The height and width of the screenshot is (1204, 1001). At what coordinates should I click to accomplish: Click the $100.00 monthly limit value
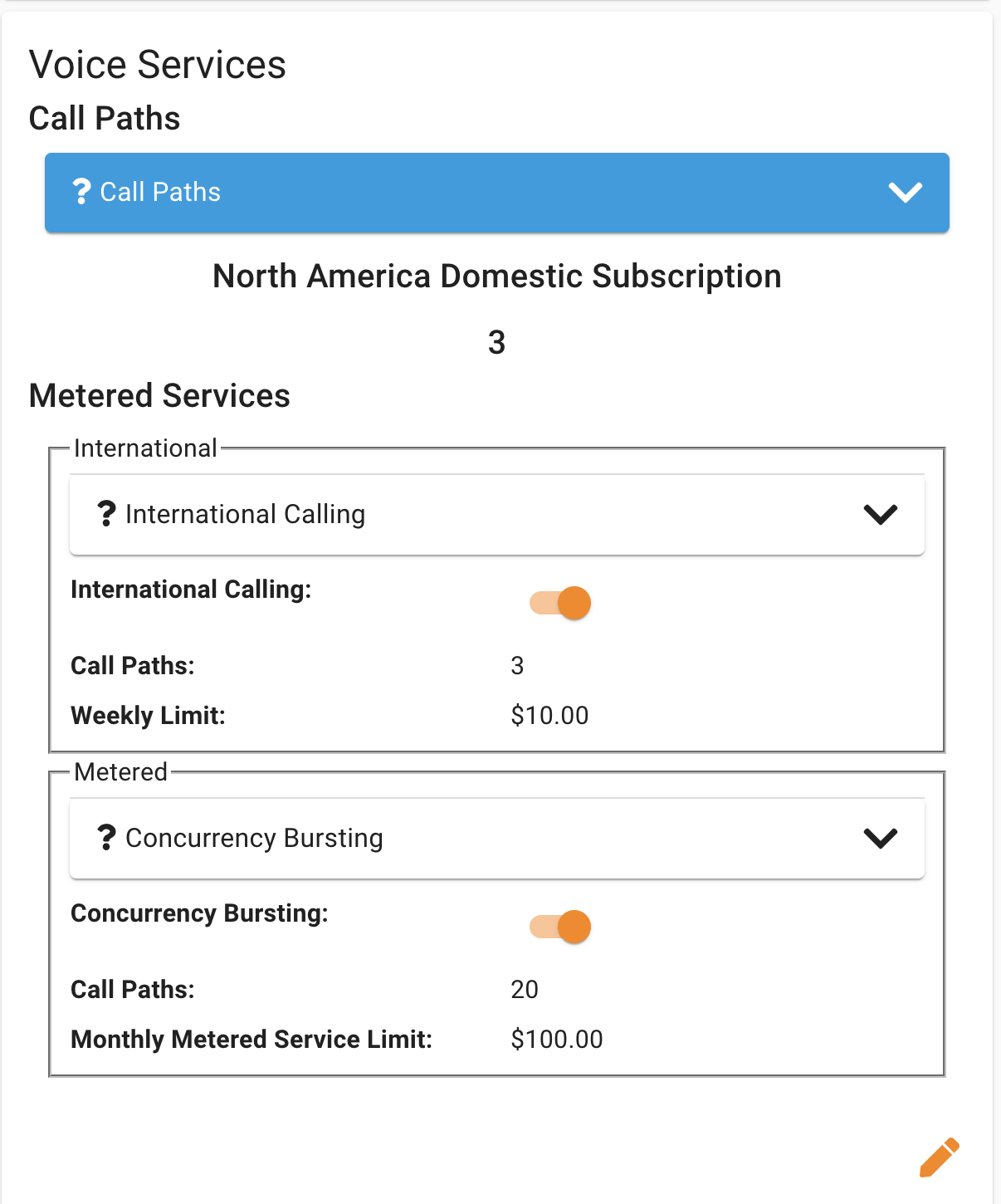click(557, 1040)
